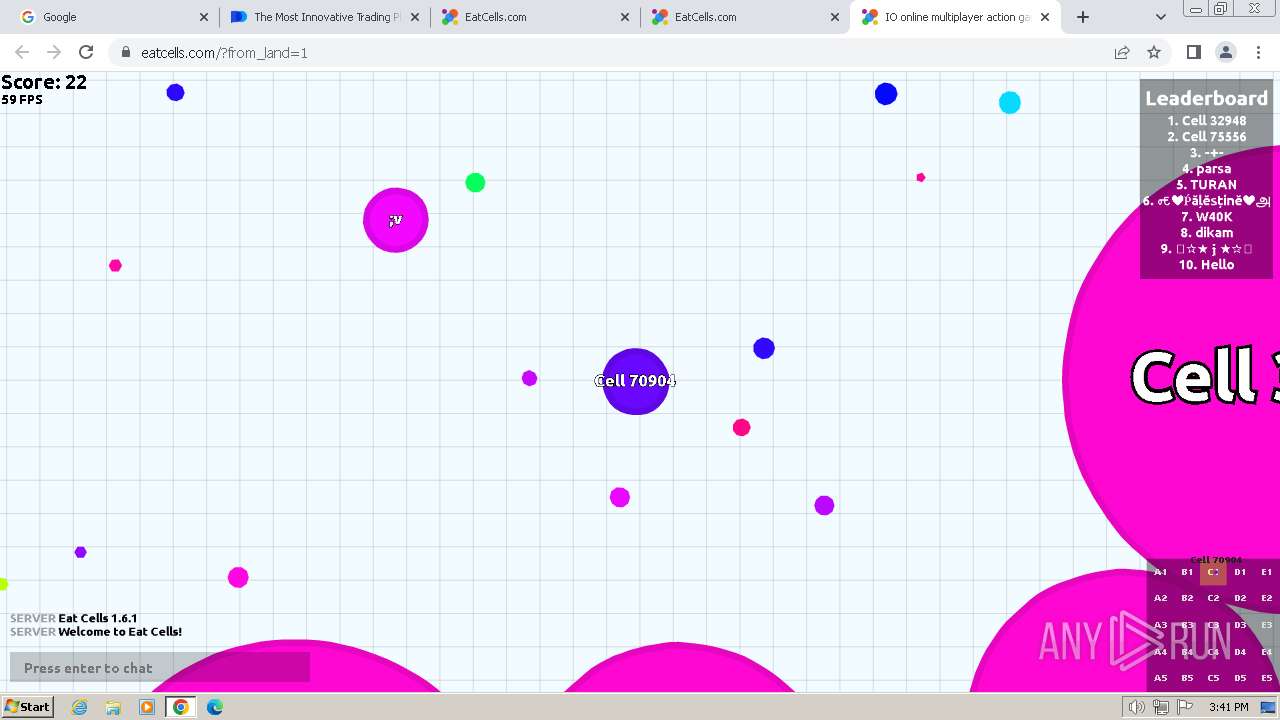Viewport: 1280px width, 720px height.
Task: Click the Cell 70904 player cell
Action: [x=635, y=381]
